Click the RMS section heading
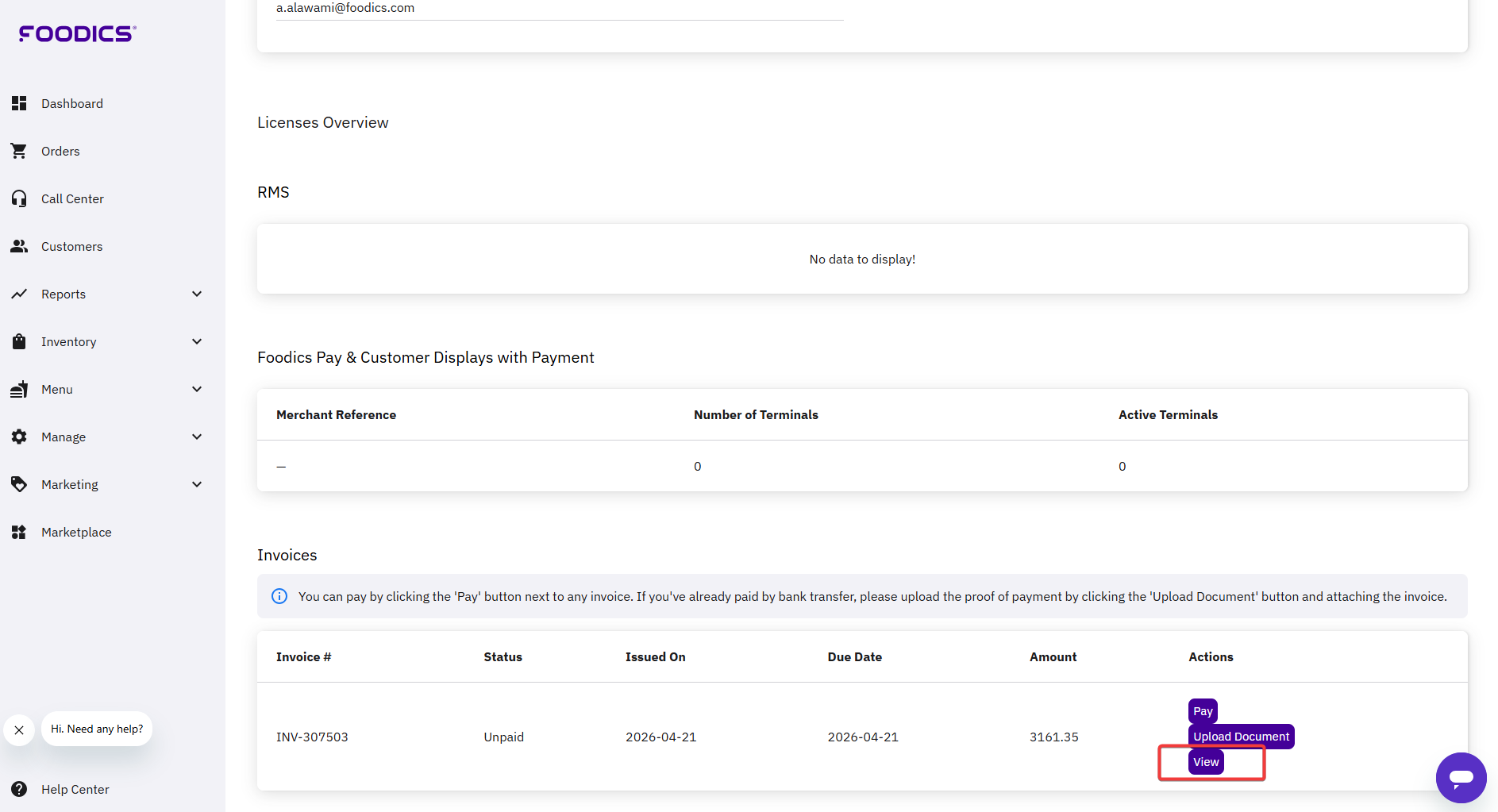 coord(273,192)
